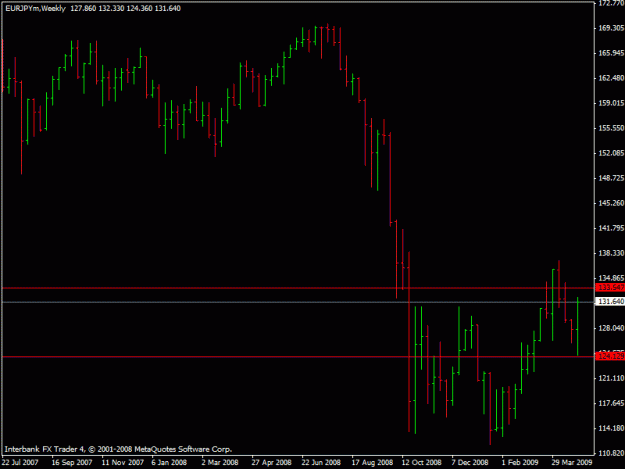
Task: Click the 169.305 price scale value
Action: [611, 28]
